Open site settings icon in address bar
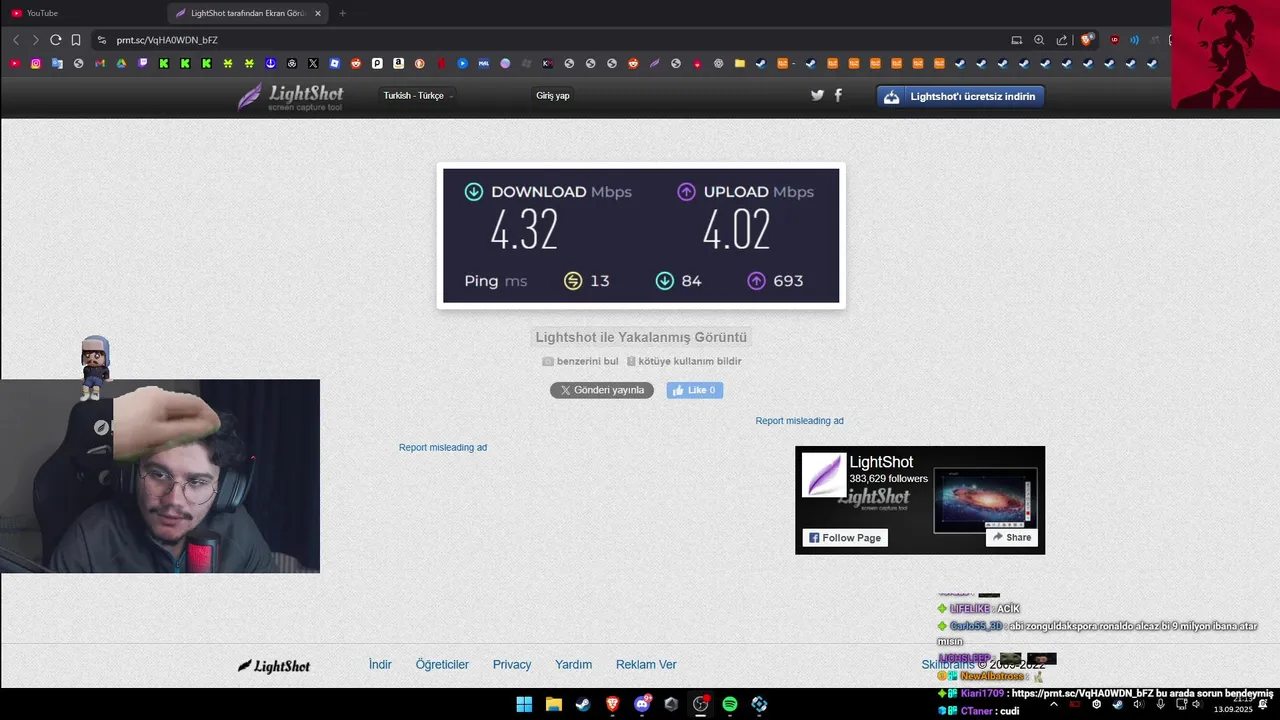 (101, 40)
